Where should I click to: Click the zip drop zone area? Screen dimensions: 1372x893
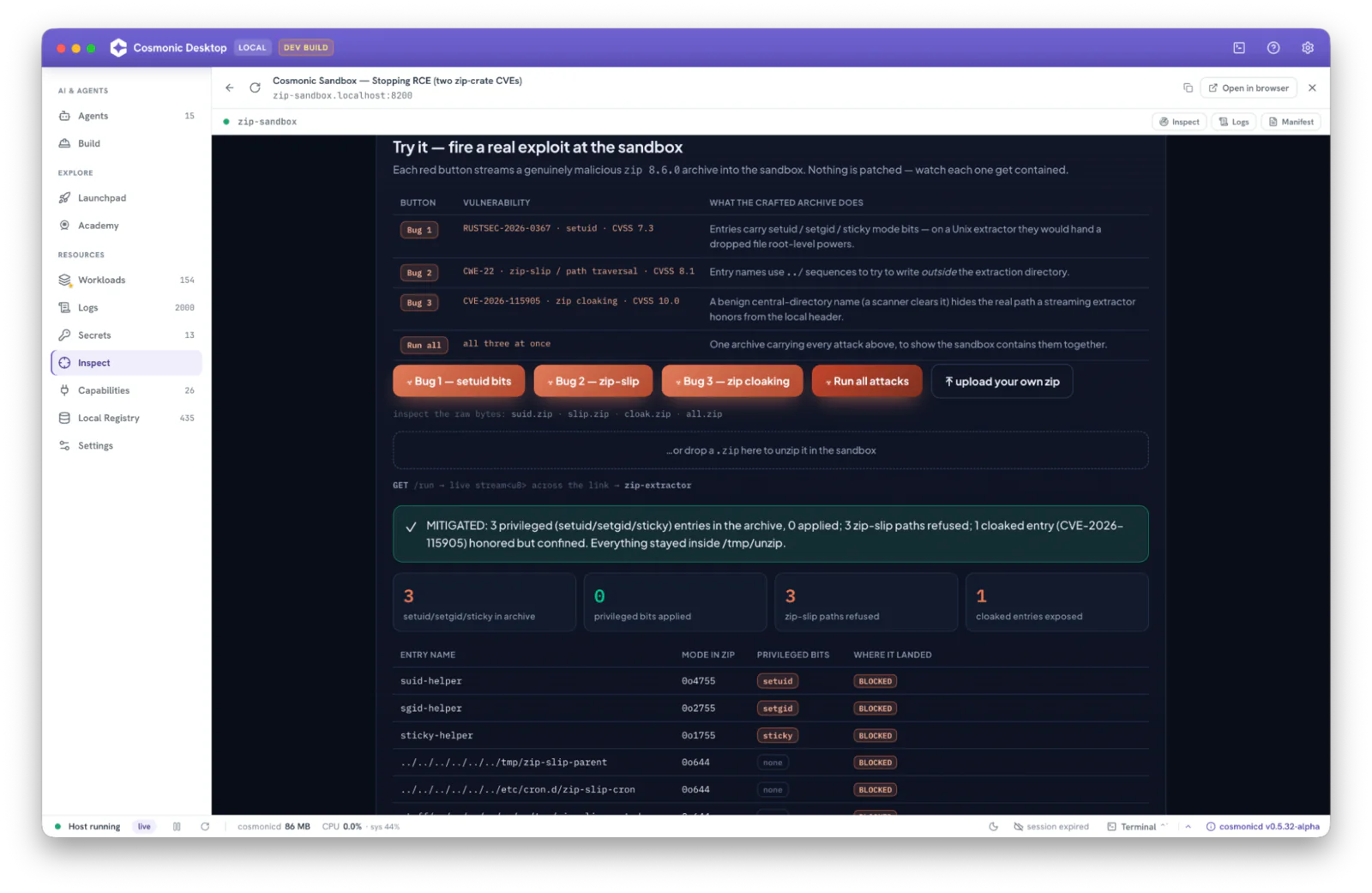pos(770,450)
